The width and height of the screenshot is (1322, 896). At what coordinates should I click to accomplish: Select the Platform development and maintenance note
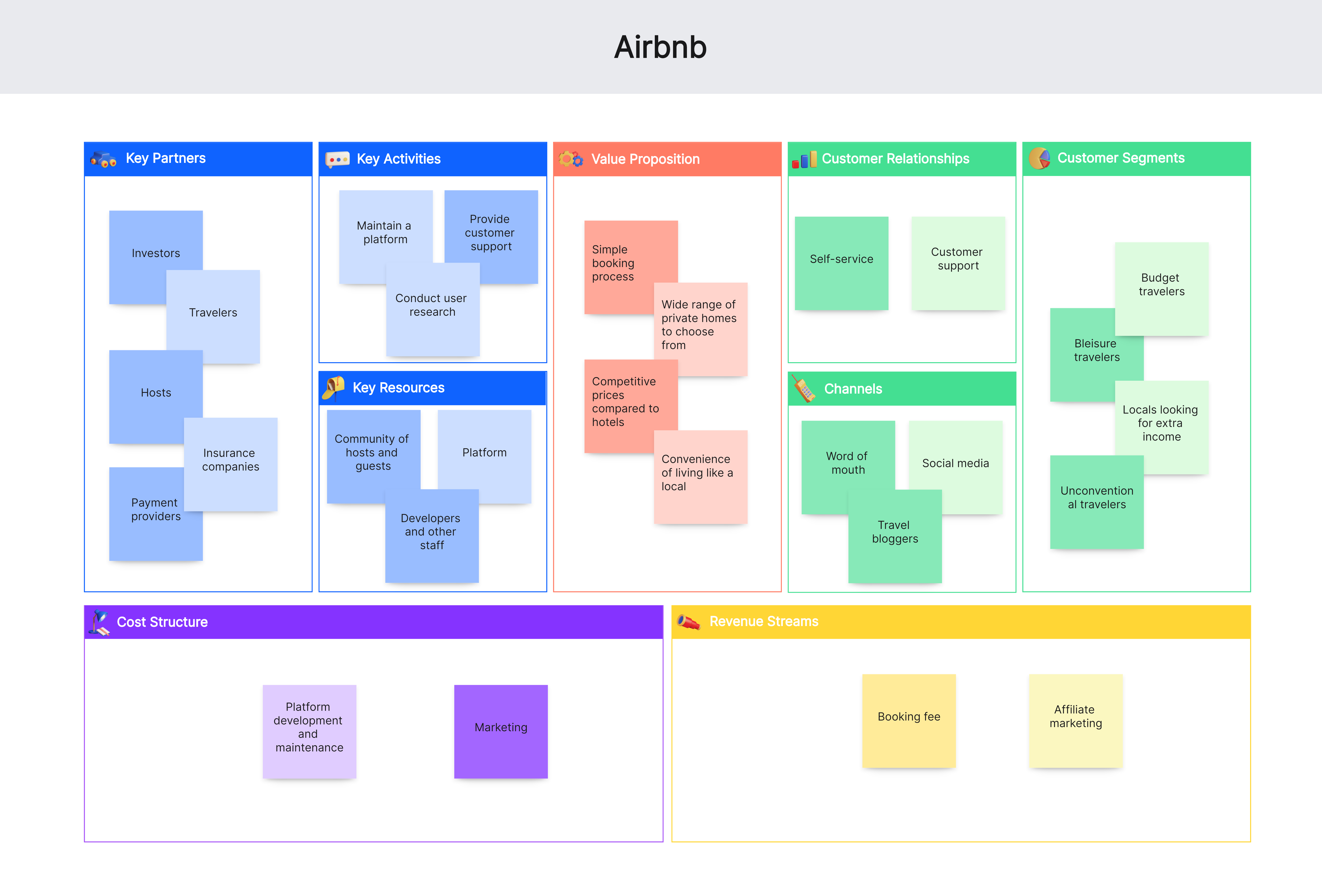click(309, 732)
